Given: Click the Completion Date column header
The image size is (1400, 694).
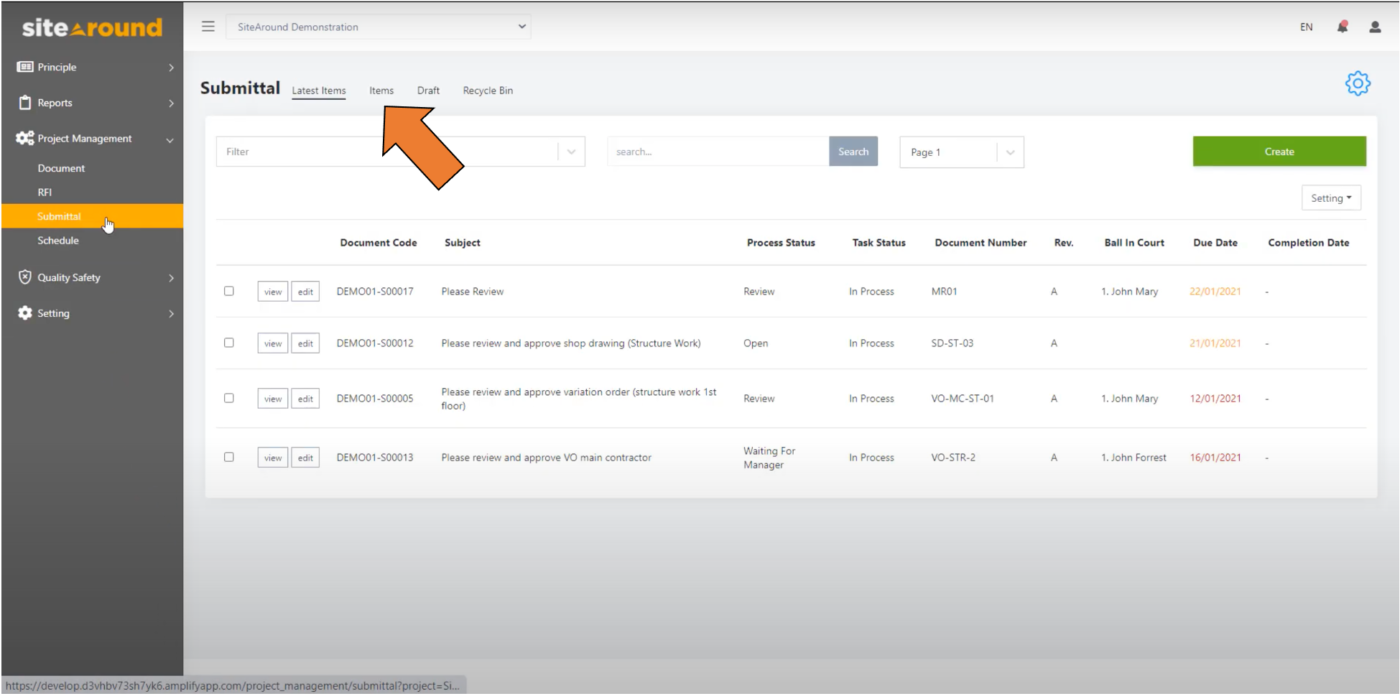Looking at the screenshot, I should (1308, 243).
